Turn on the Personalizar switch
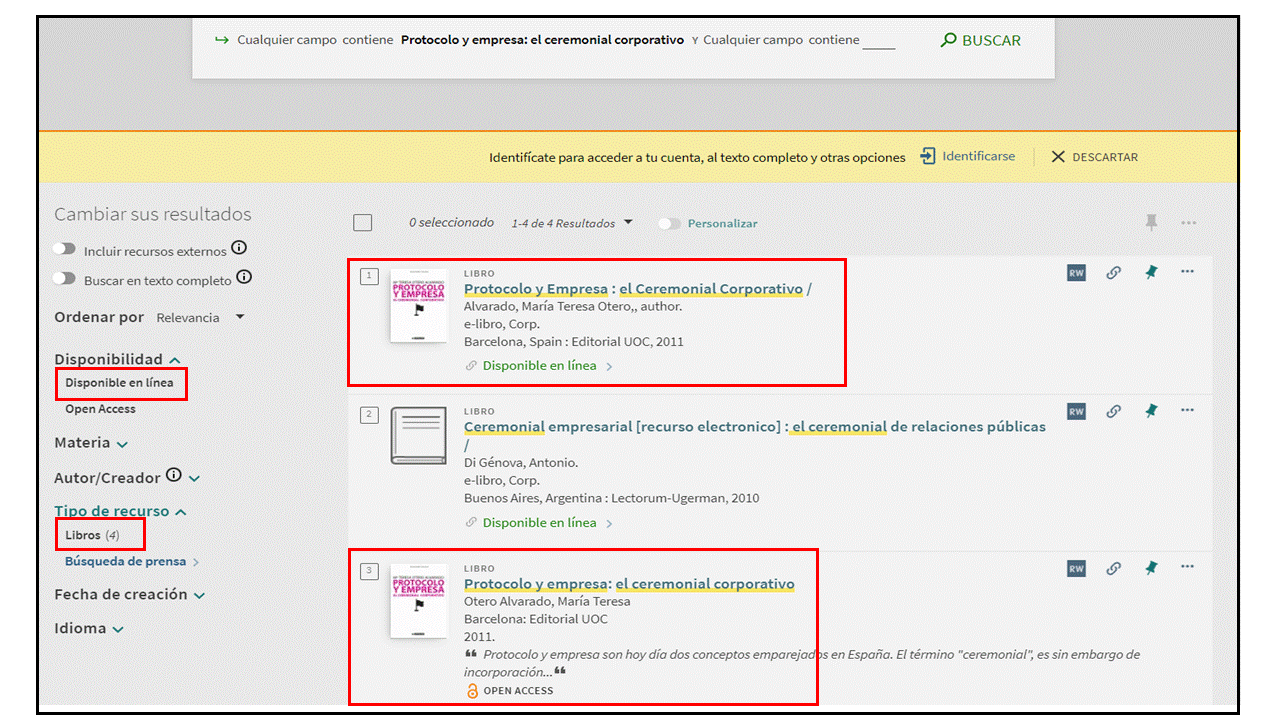1280x720 pixels. pyautogui.click(x=669, y=224)
